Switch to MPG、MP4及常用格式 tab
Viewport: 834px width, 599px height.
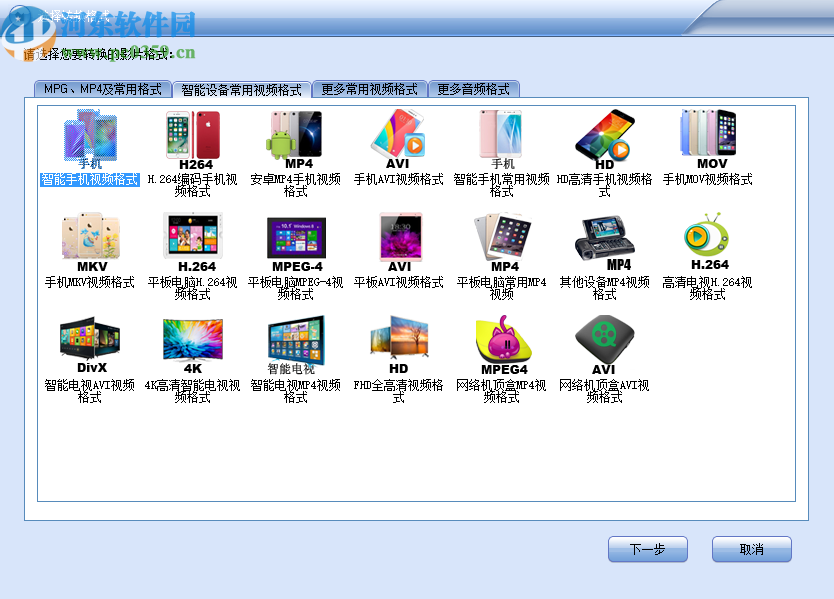coord(103,89)
